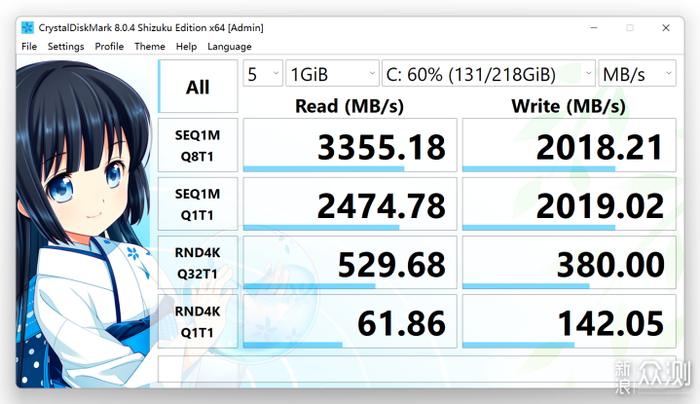The width and height of the screenshot is (700, 404).
Task: Select the 2474.78 read result
Action: click(x=350, y=204)
